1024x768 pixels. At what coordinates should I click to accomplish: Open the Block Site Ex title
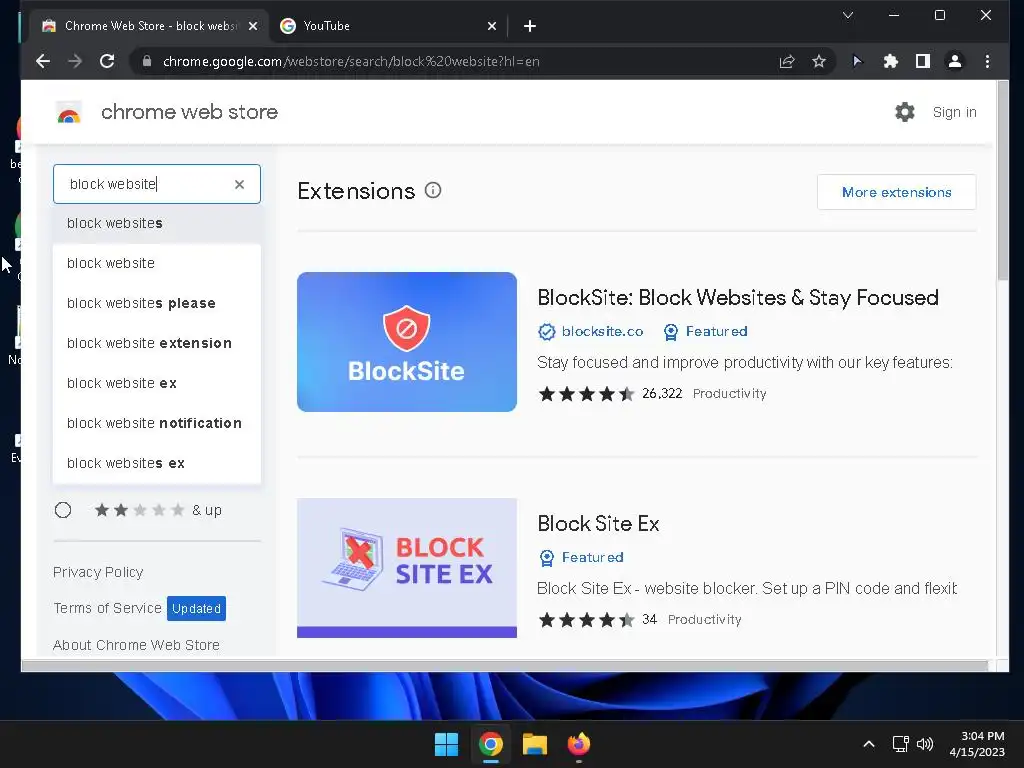click(x=598, y=524)
